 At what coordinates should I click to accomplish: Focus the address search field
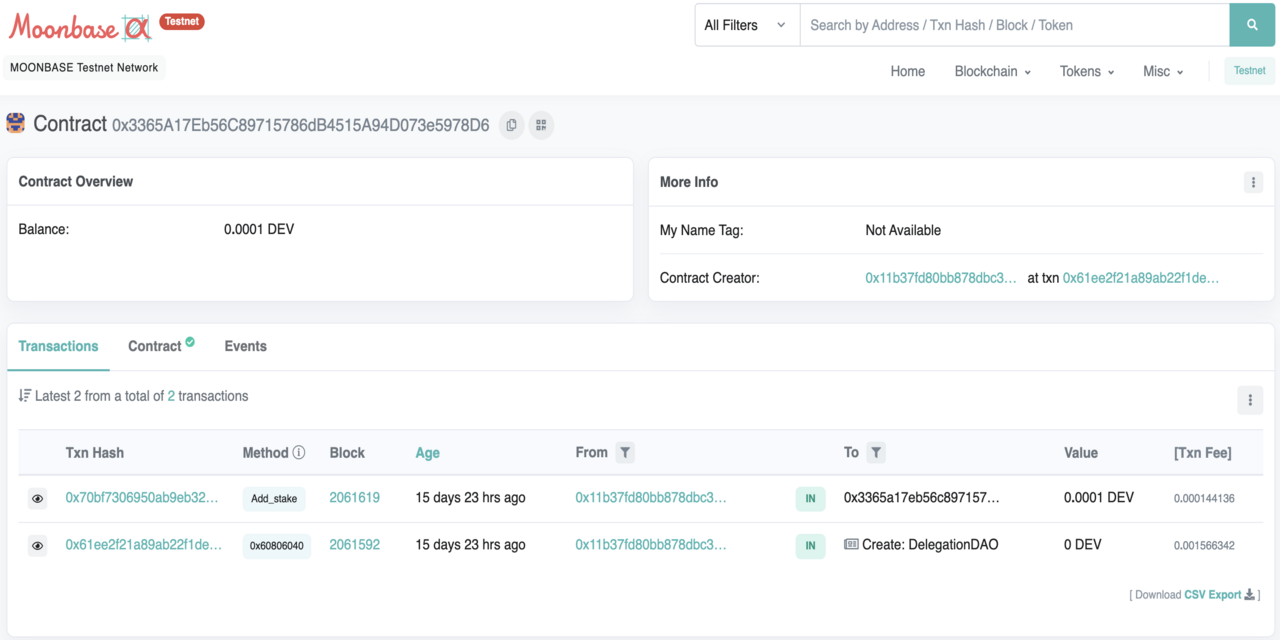point(1014,25)
